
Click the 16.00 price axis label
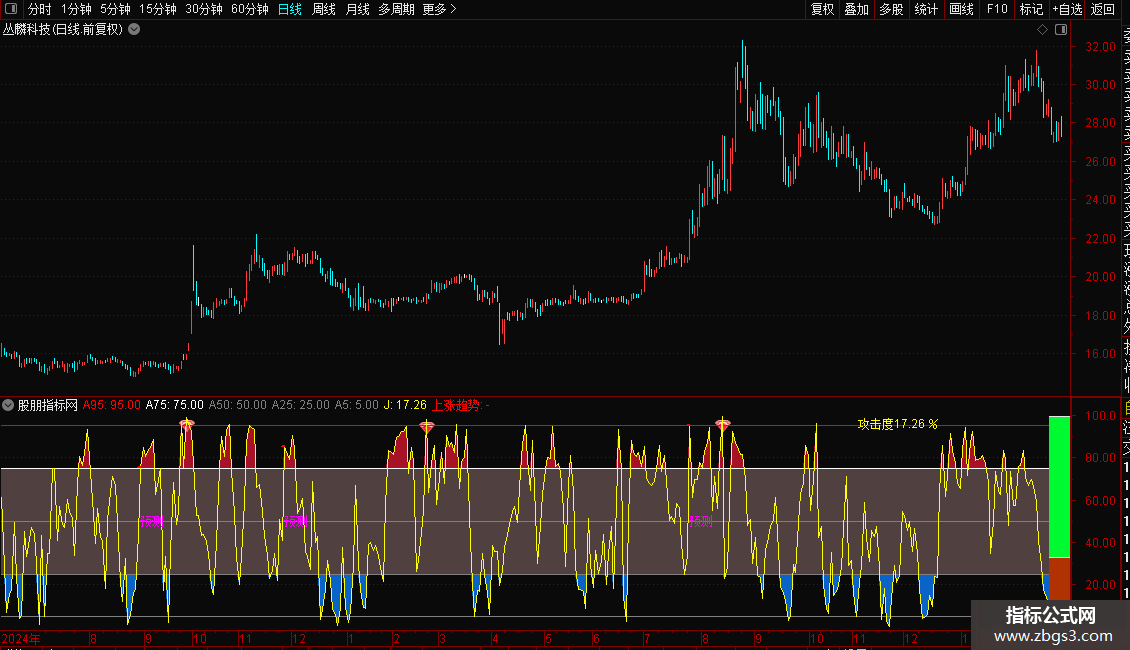click(1100, 354)
